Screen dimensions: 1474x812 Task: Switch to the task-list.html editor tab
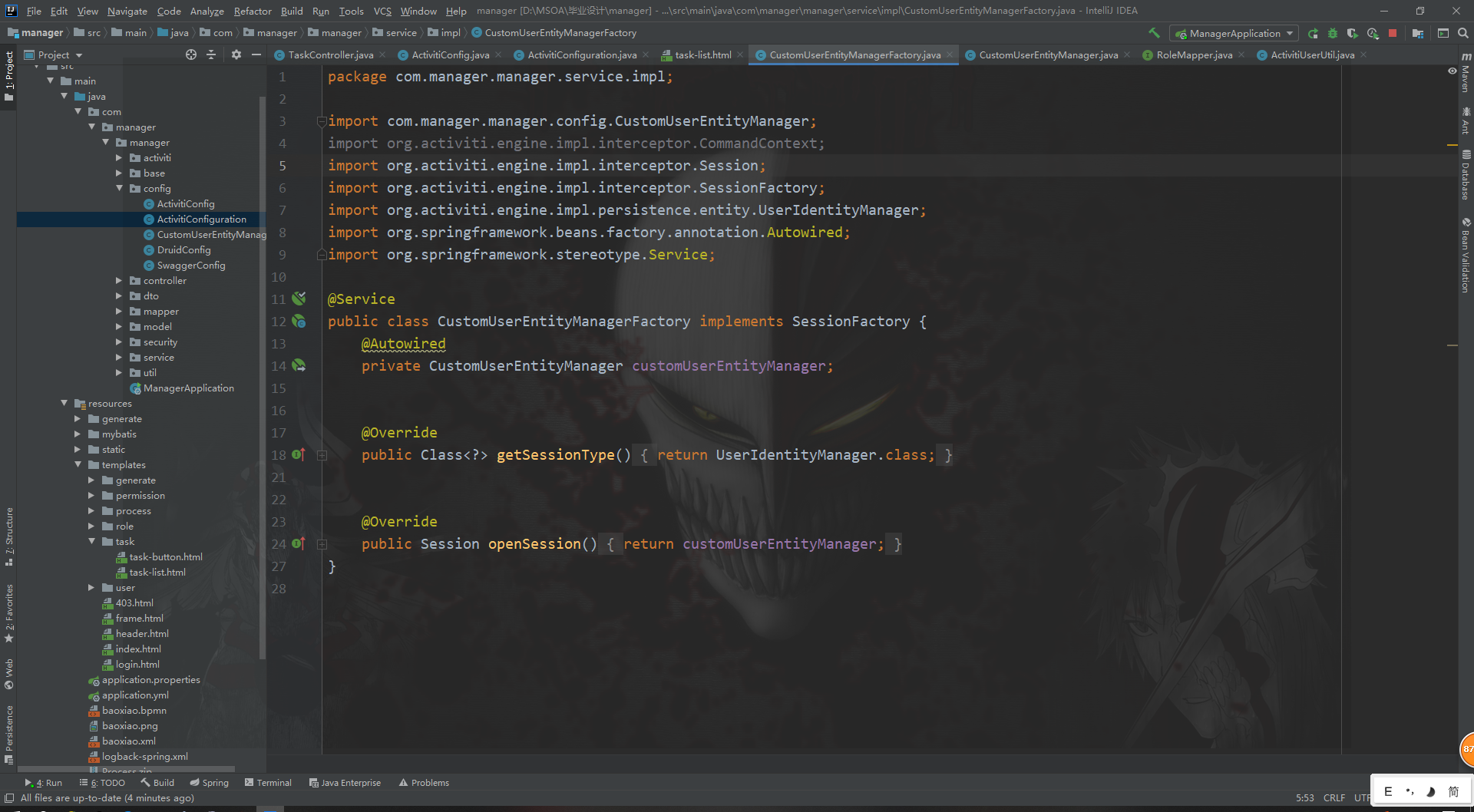click(x=703, y=54)
